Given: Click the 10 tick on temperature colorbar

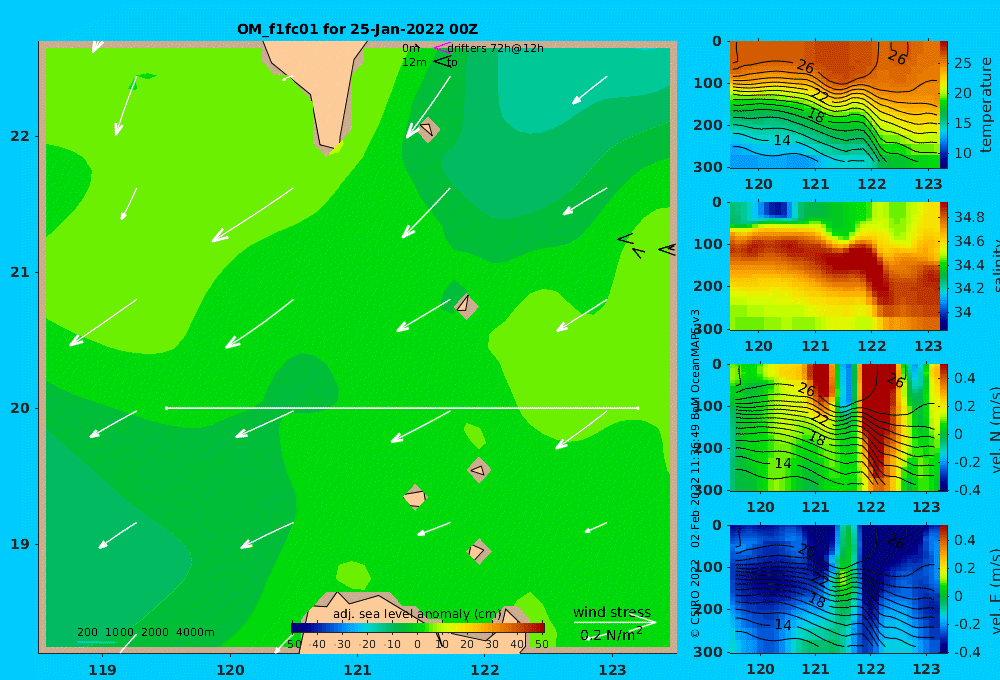Looking at the screenshot, I should coord(962,153).
